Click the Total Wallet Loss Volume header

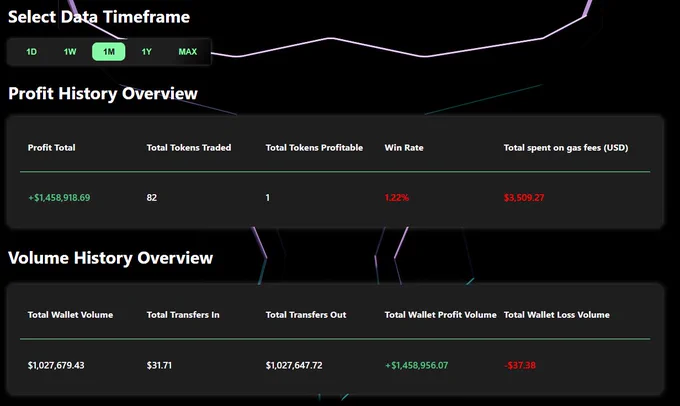[x=556, y=315]
